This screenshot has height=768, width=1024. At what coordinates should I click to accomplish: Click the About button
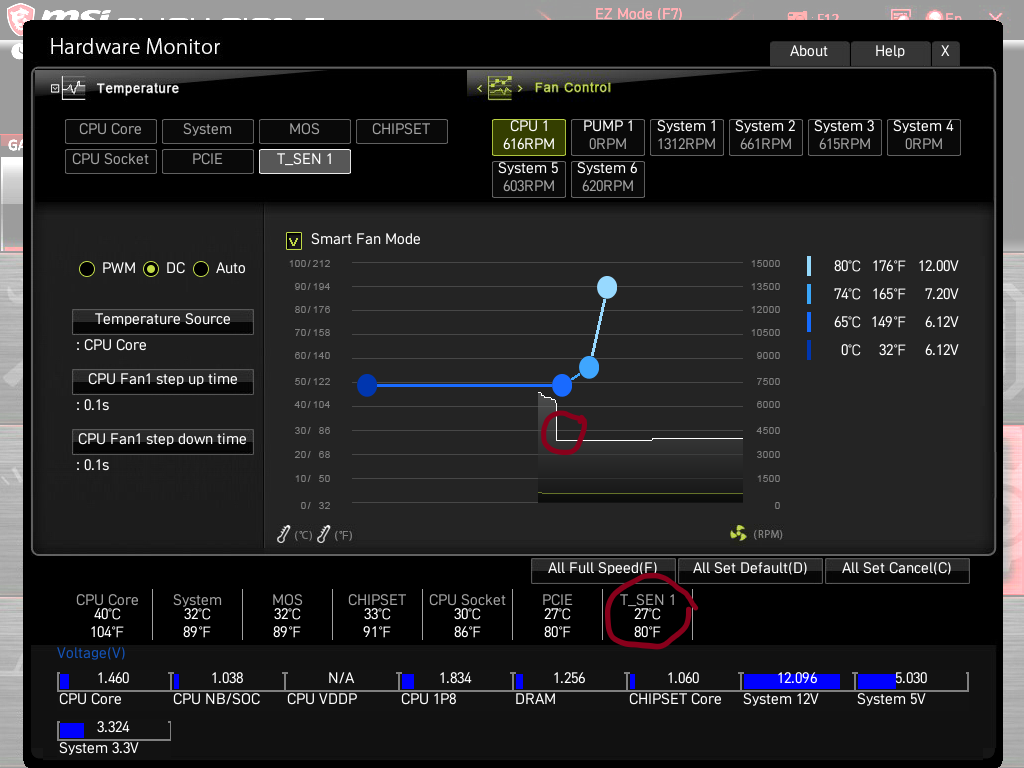click(x=809, y=52)
